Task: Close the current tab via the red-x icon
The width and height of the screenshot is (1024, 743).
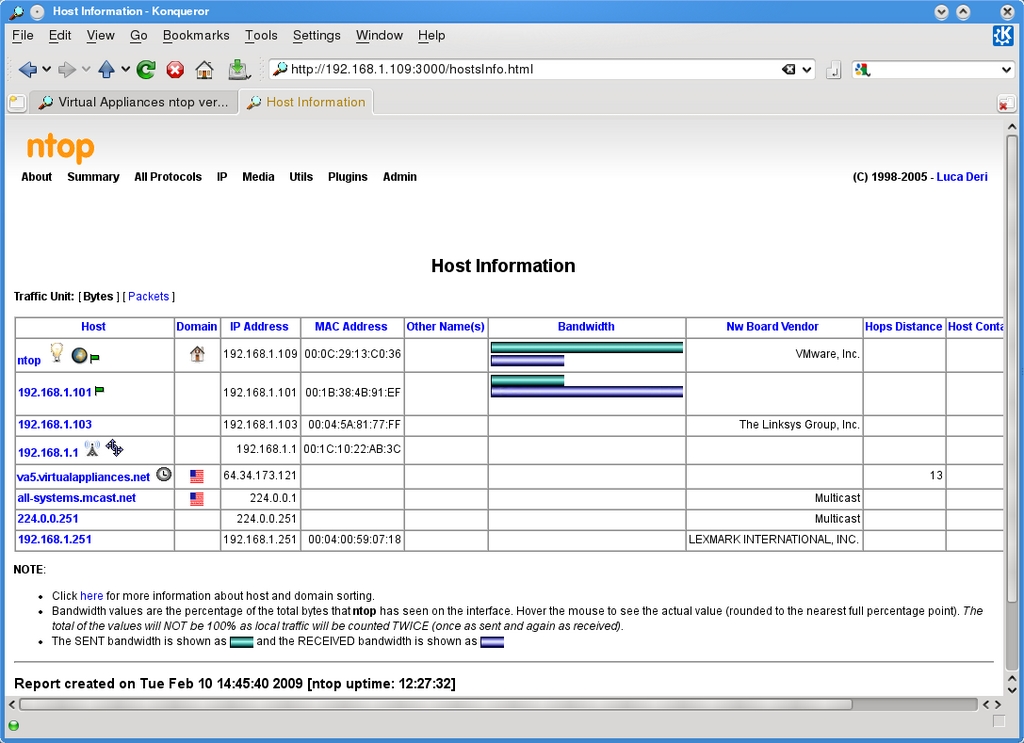Action: point(1005,103)
